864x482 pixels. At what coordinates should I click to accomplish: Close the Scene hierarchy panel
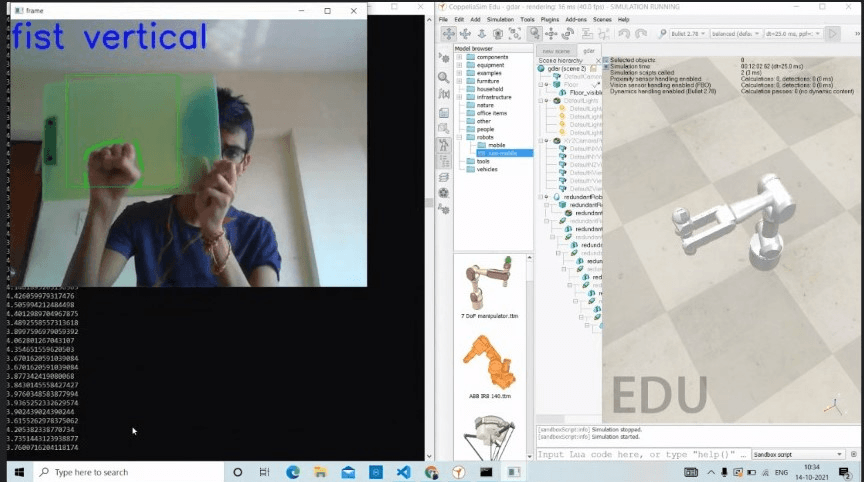click(x=598, y=60)
